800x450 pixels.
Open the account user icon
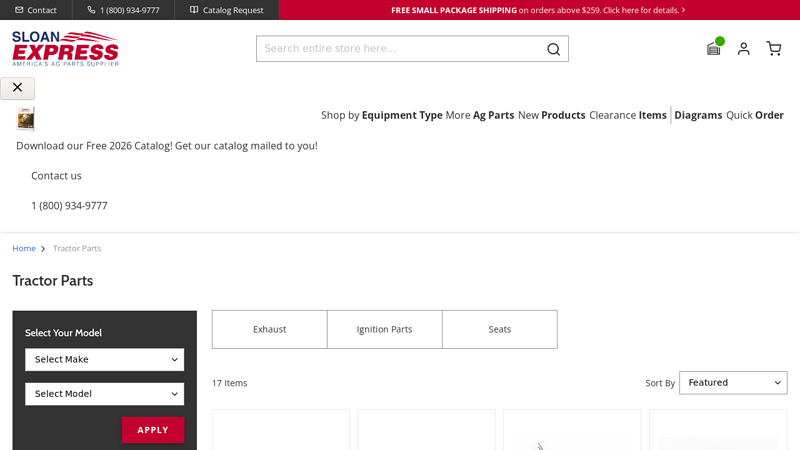coord(743,48)
